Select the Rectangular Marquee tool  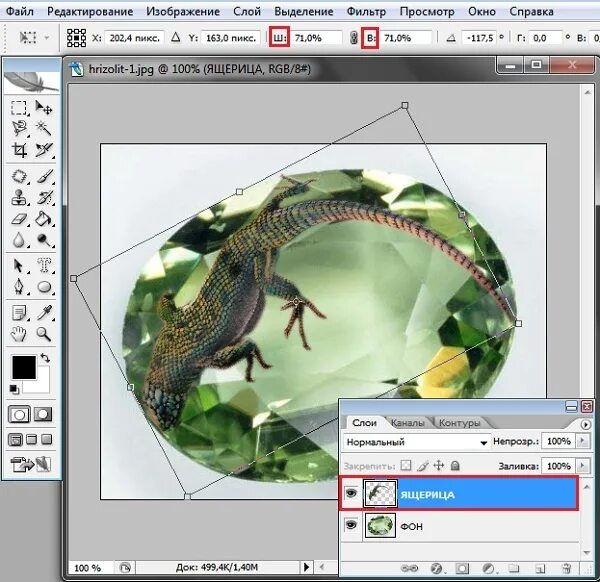18,108
